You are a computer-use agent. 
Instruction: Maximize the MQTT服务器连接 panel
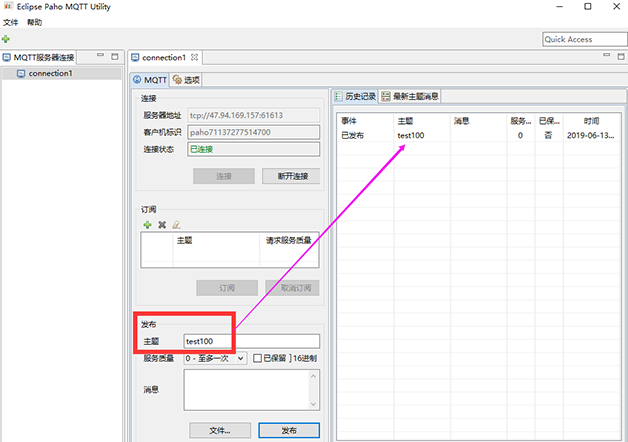(x=114, y=57)
